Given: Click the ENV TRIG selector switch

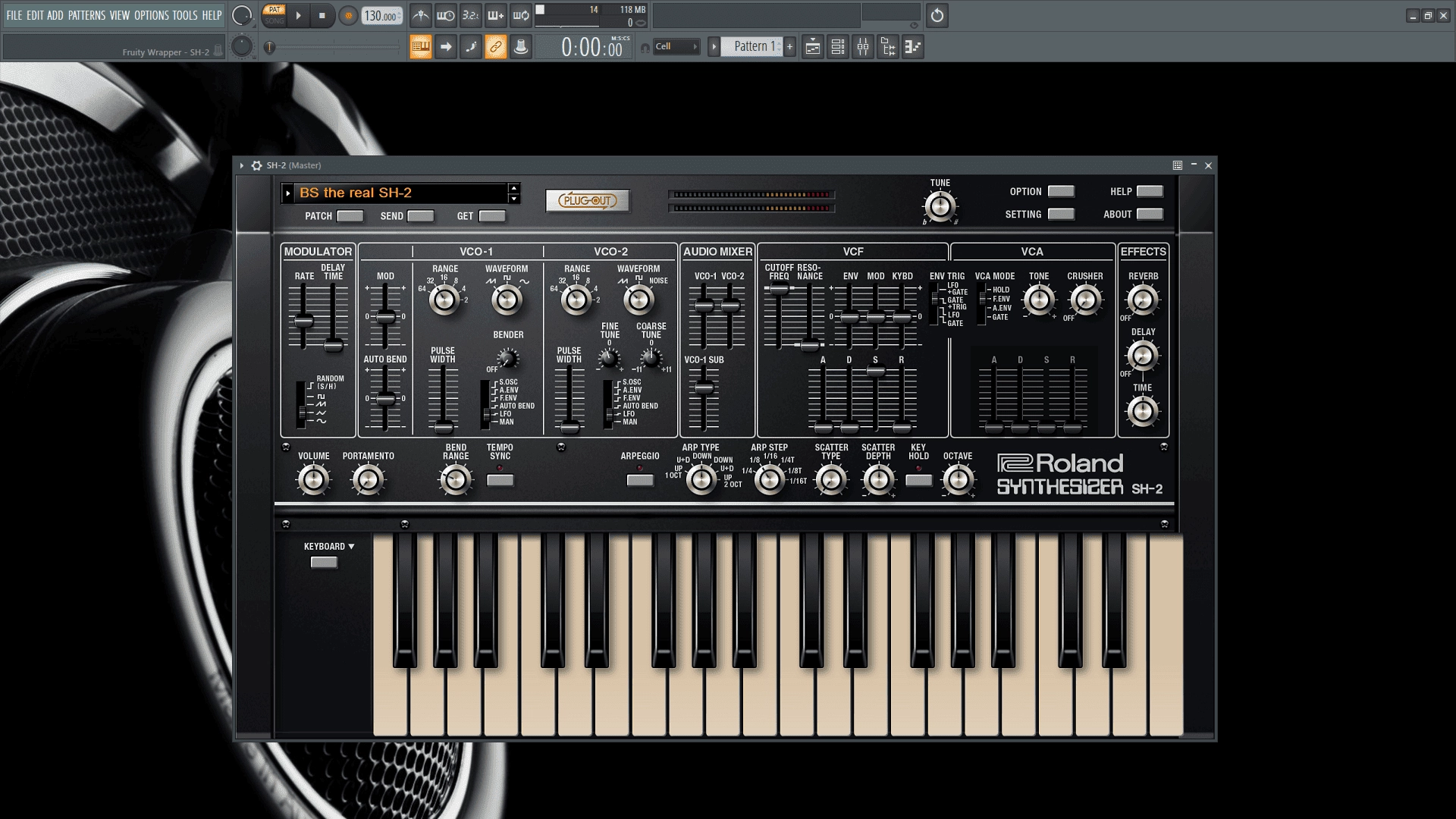Looking at the screenshot, I should [x=936, y=305].
